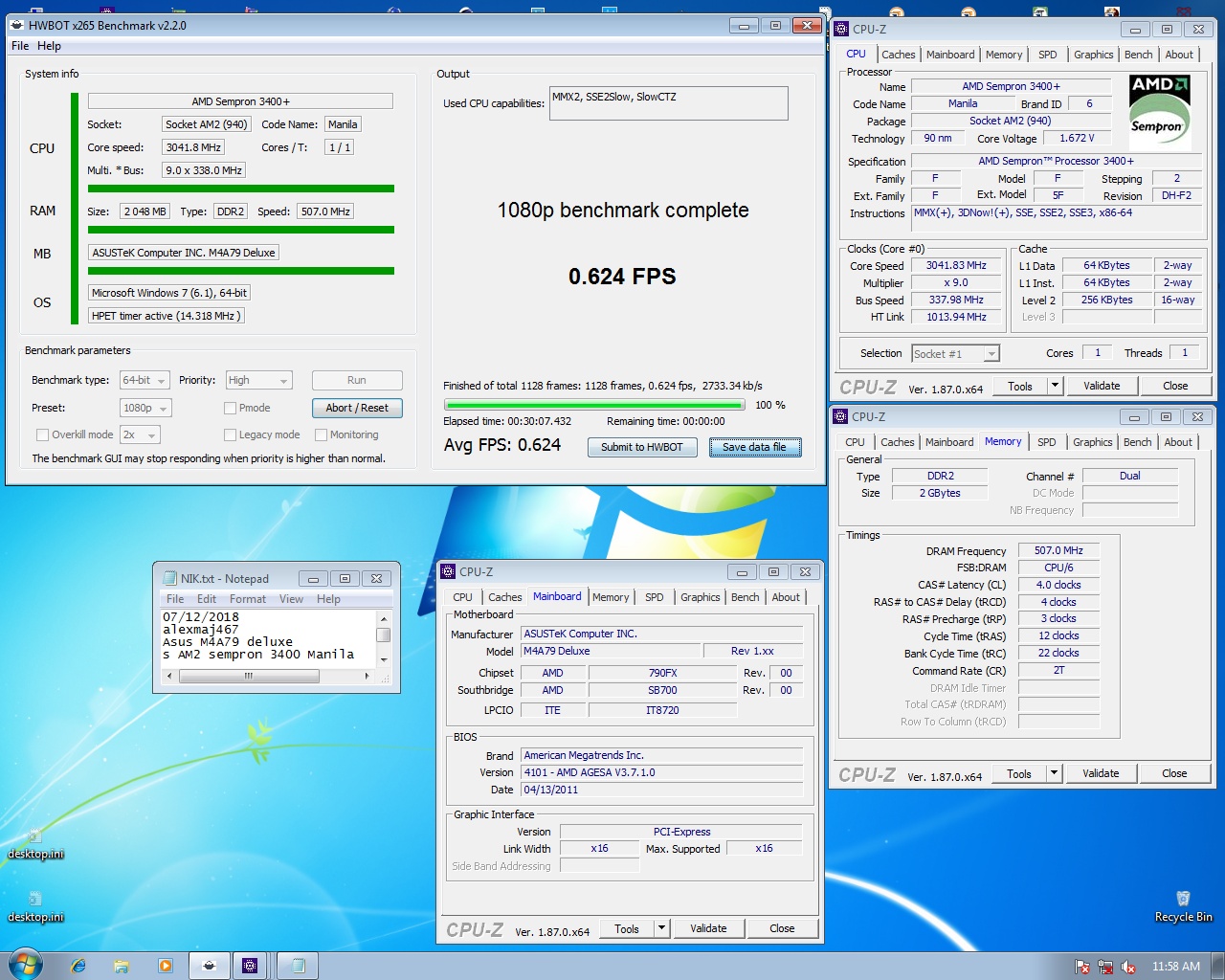Click the Save data file button
Viewport: 1225px width, 980px height.
[754, 447]
